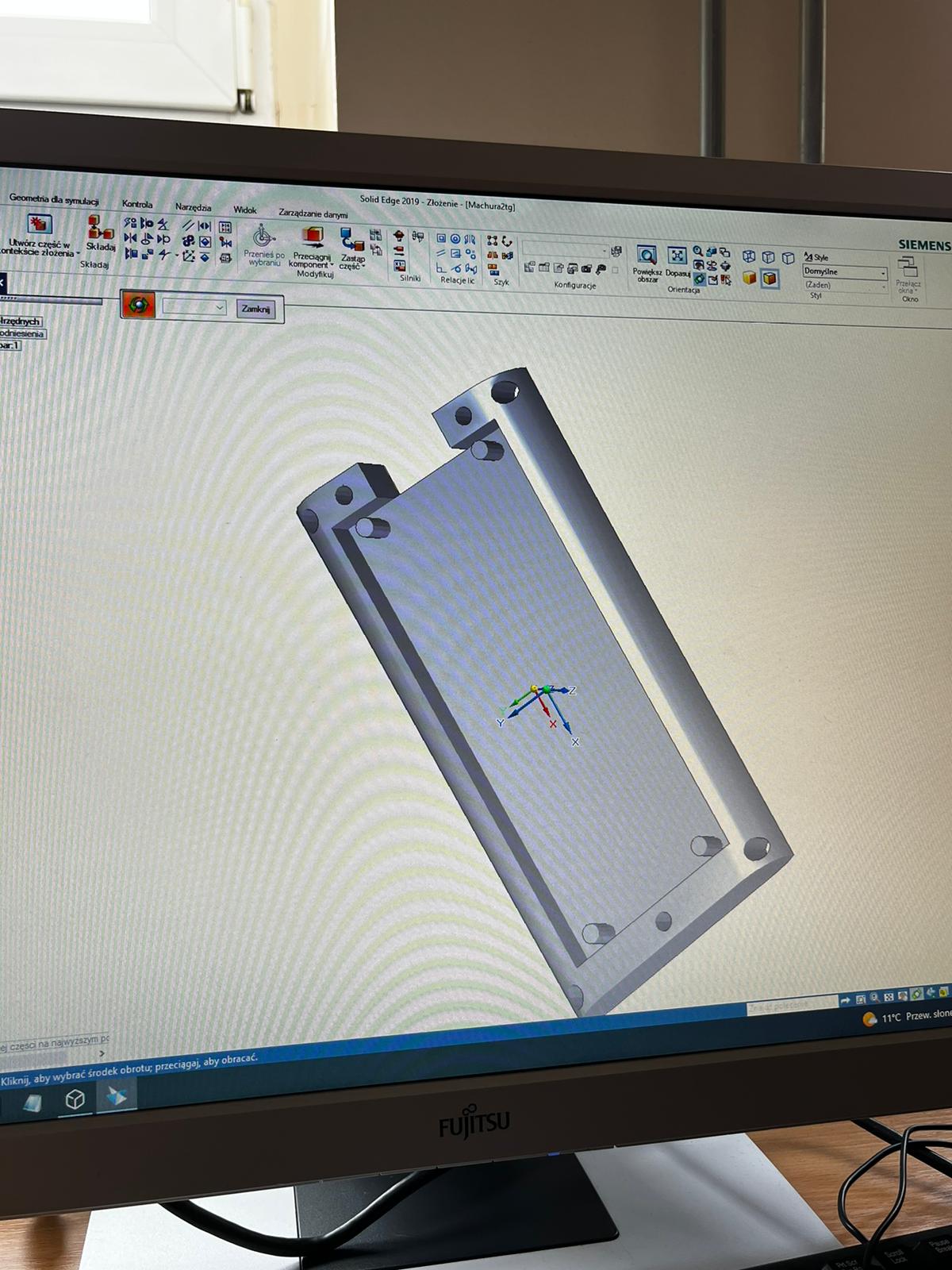The width and height of the screenshot is (952, 1270).
Task: Switch to the Kontrola tab
Action: [x=137, y=205]
